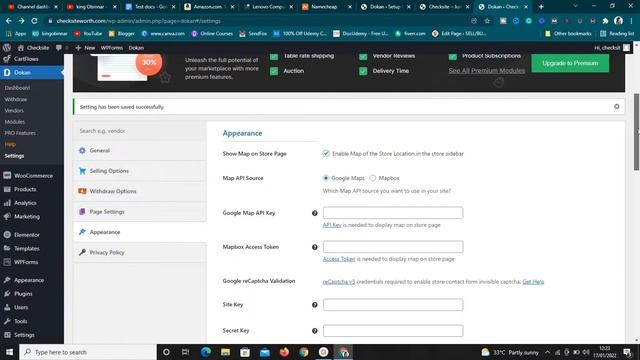
Task: Open the reCaptcha v3 link
Action: tap(339, 282)
